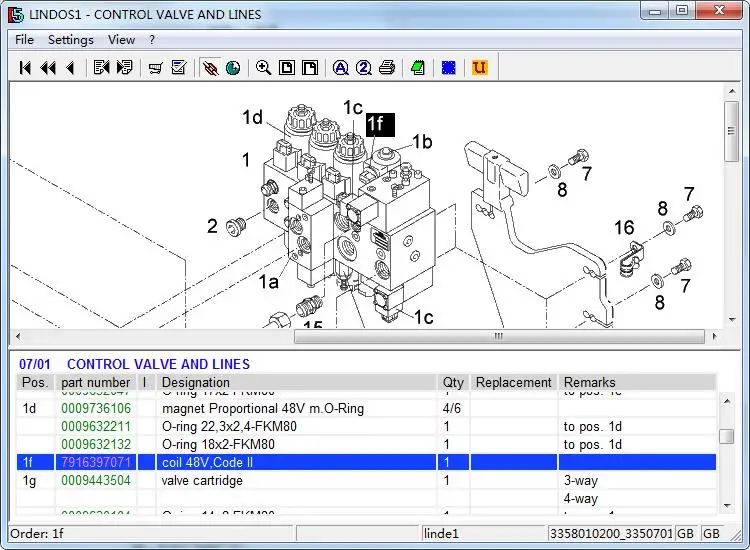Click the 1a callout label in diagram
Viewport: 750px width, 550px height.
coord(268,282)
